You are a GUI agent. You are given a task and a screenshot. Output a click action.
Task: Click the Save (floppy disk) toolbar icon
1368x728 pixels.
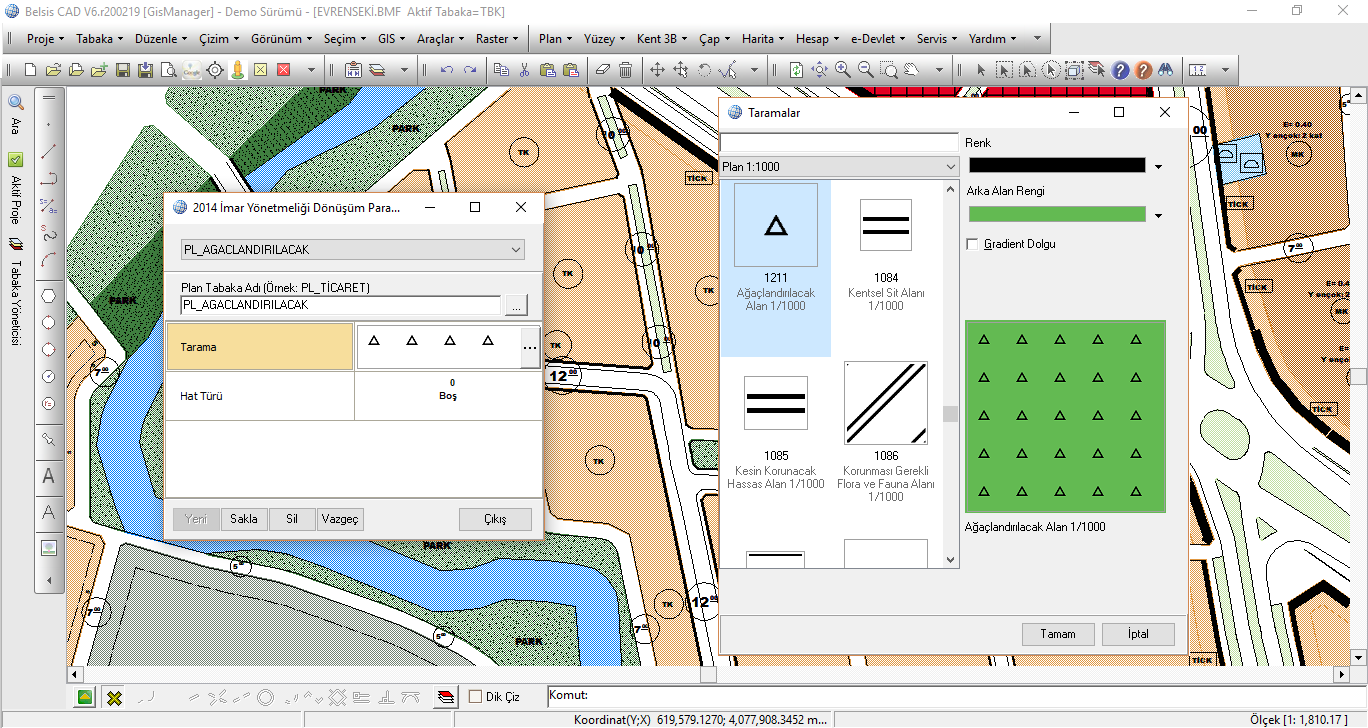122,70
